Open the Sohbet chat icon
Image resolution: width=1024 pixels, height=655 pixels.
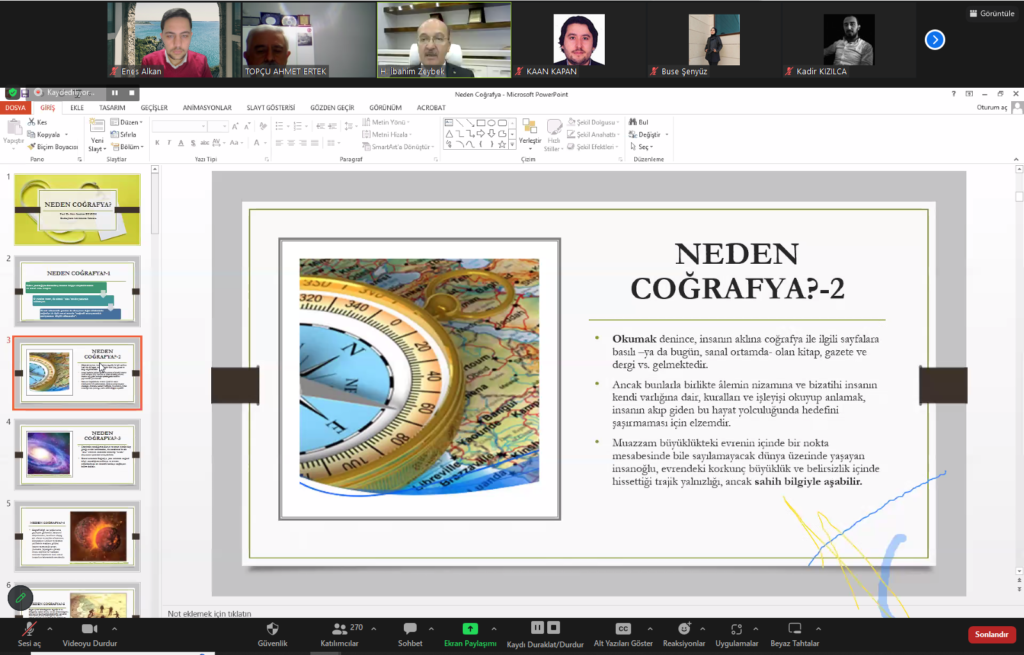point(409,629)
